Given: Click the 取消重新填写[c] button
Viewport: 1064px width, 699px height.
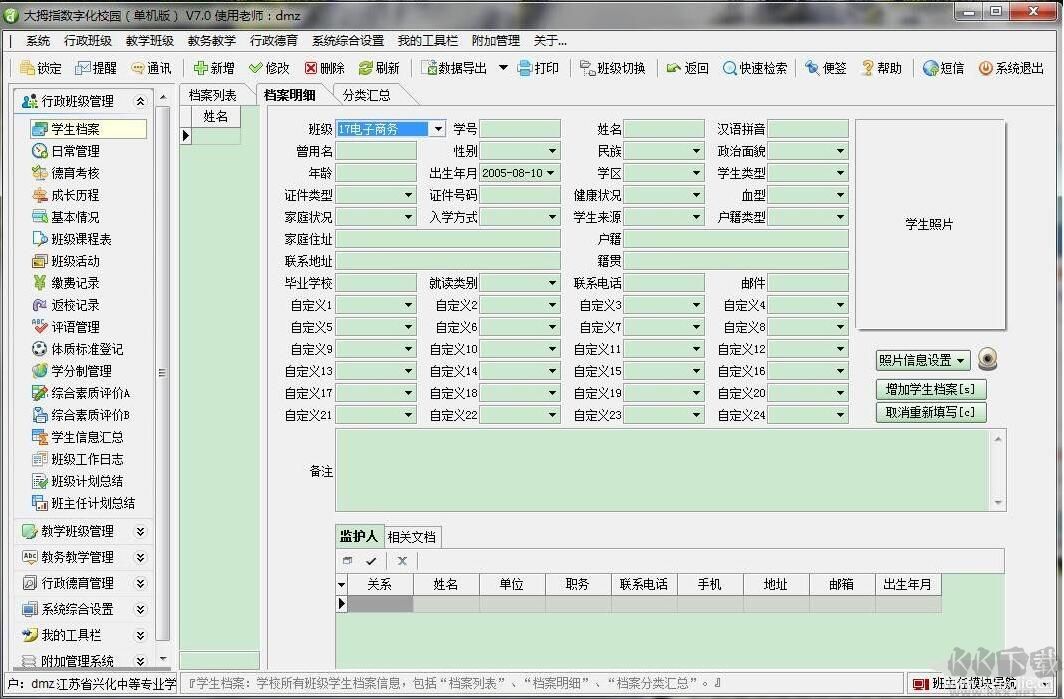Looking at the screenshot, I should [930, 412].
